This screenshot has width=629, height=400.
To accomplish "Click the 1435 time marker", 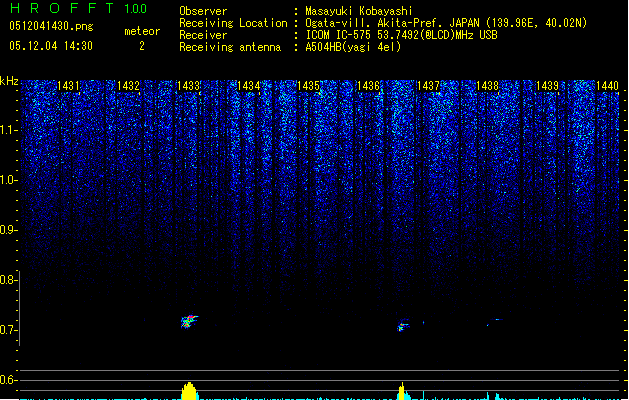I will 308,86.
